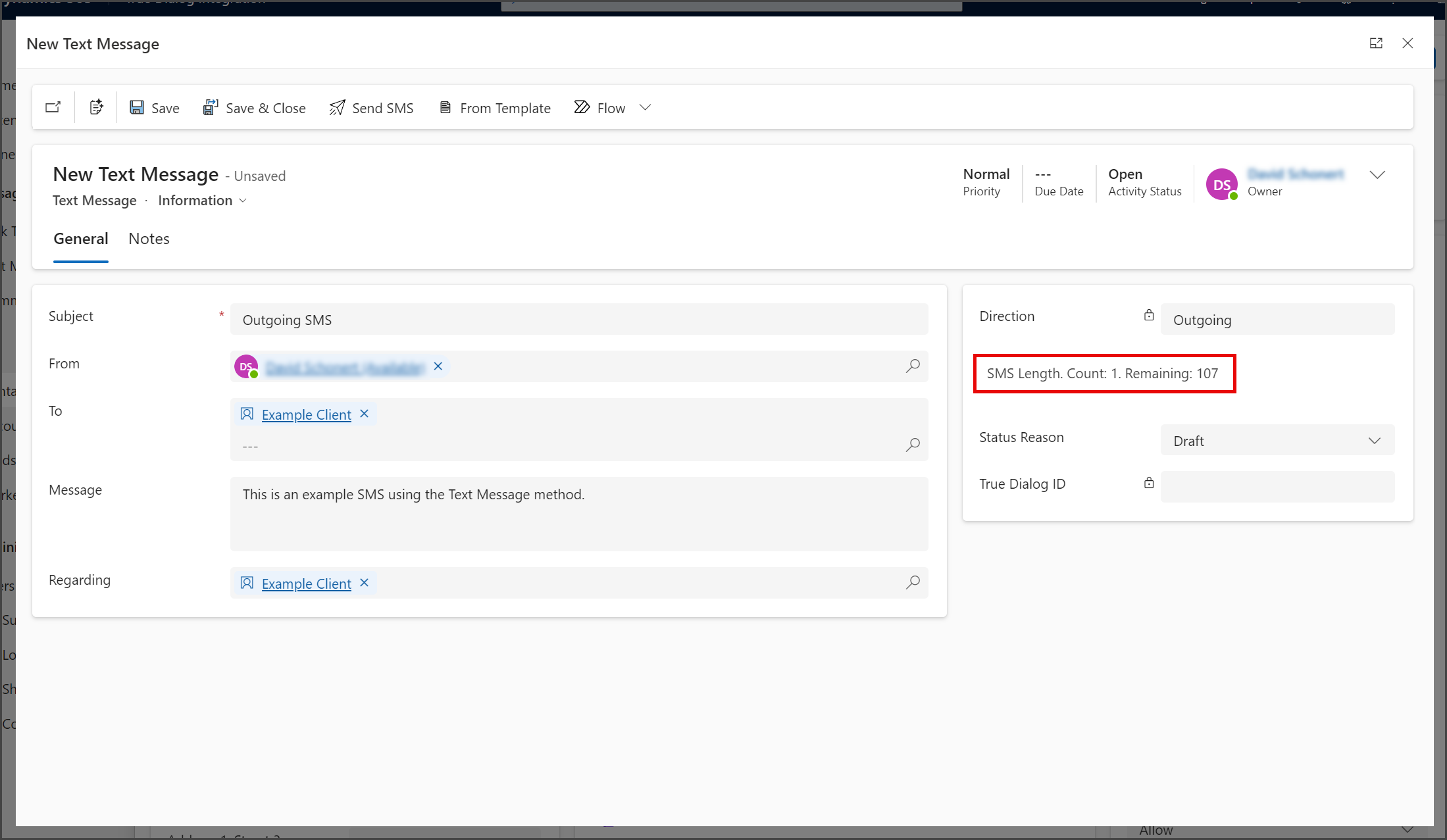Click the Normal Priority header field
1447x840 pixels.
point(986,182)
